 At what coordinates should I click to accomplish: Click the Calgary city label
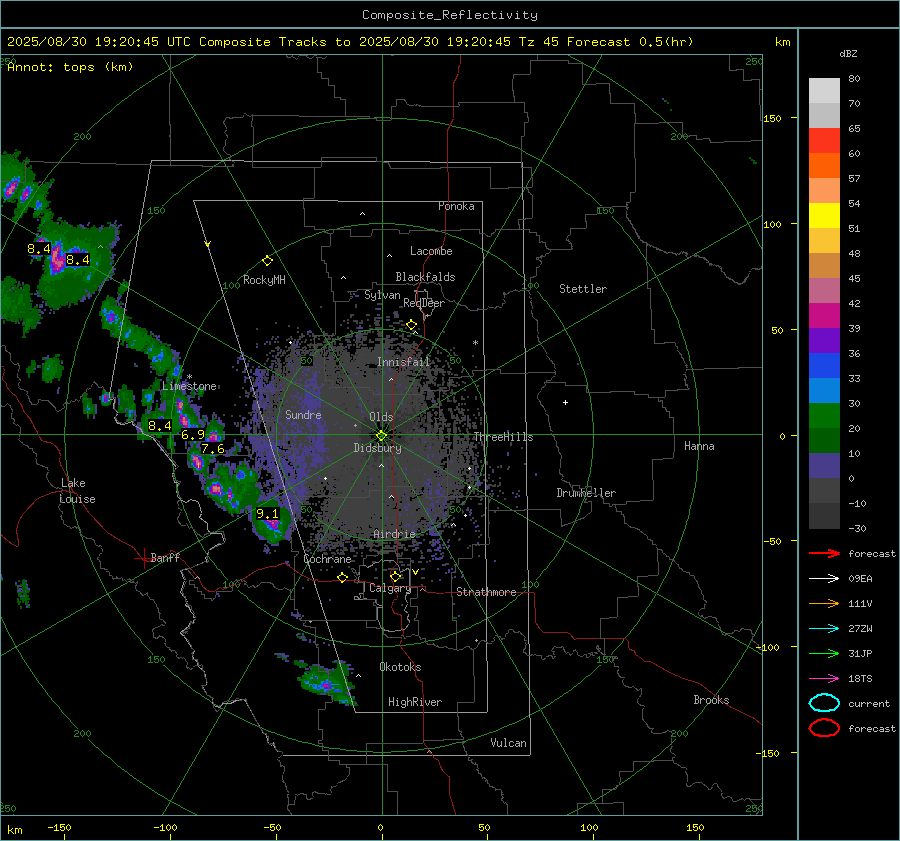[390, 588]
